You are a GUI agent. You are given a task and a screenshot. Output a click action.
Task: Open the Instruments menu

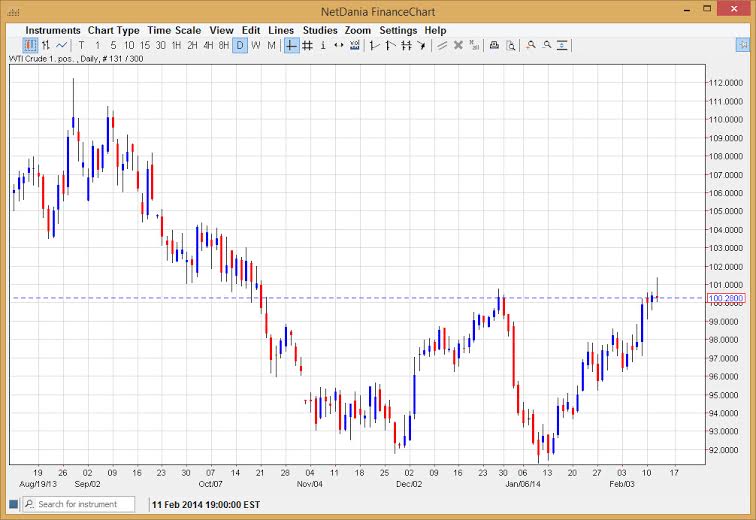click(53, 30)
